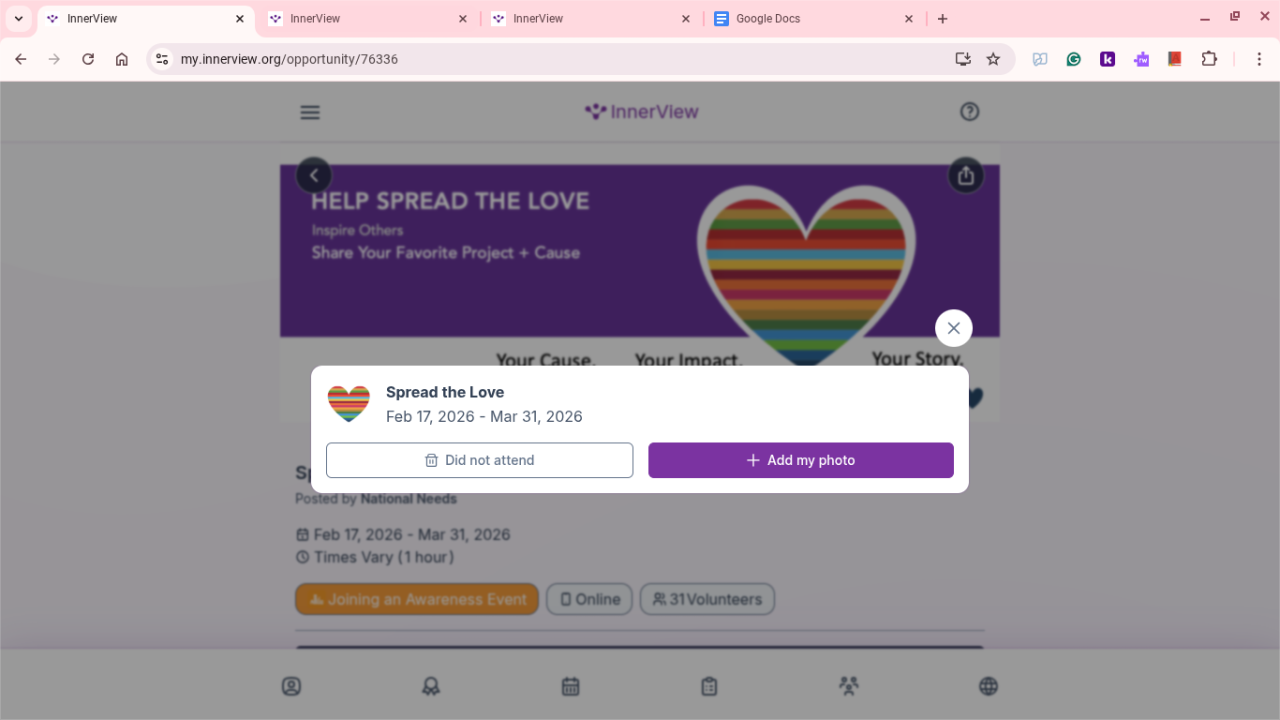1280x720 pixels.
Task: Open the profile icon in bottom navigation
Action: (x=291, y=686)
